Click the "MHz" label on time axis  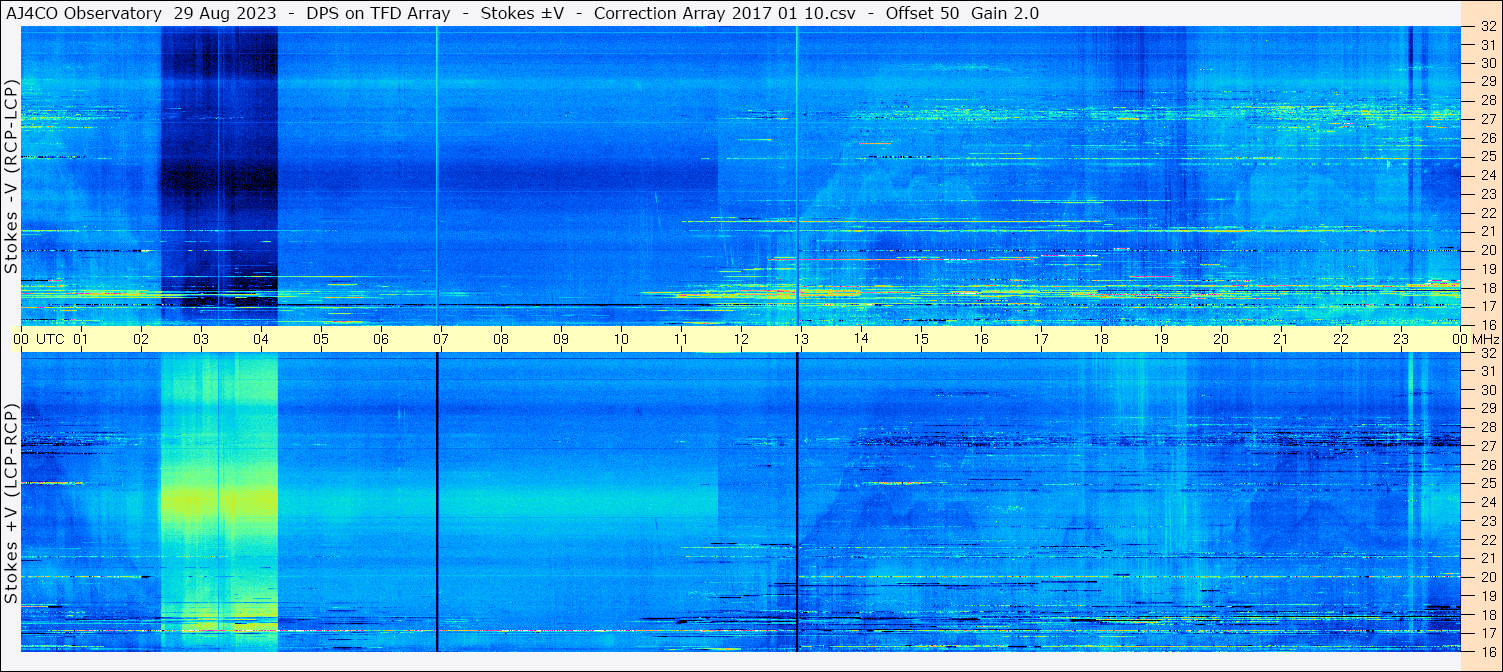(x=1485, y=339)
